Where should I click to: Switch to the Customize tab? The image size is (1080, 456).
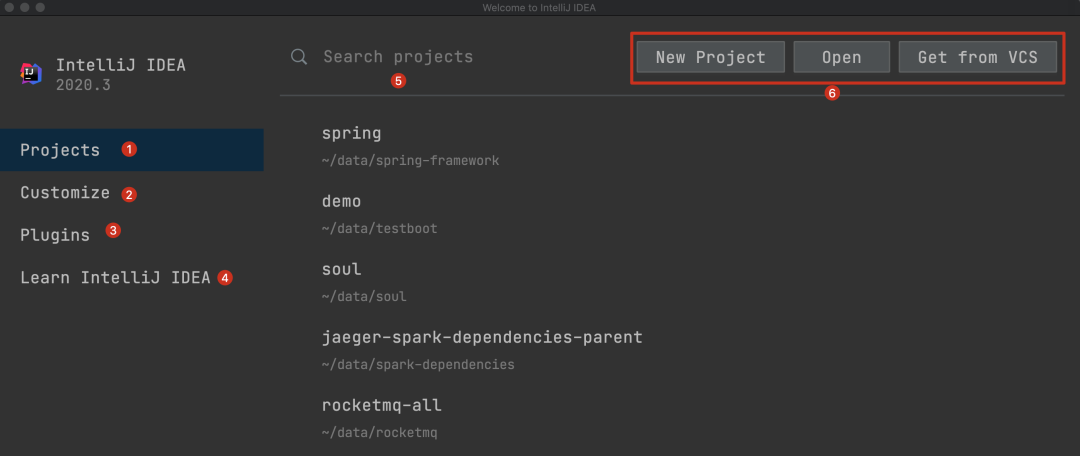tap(65, 193)
